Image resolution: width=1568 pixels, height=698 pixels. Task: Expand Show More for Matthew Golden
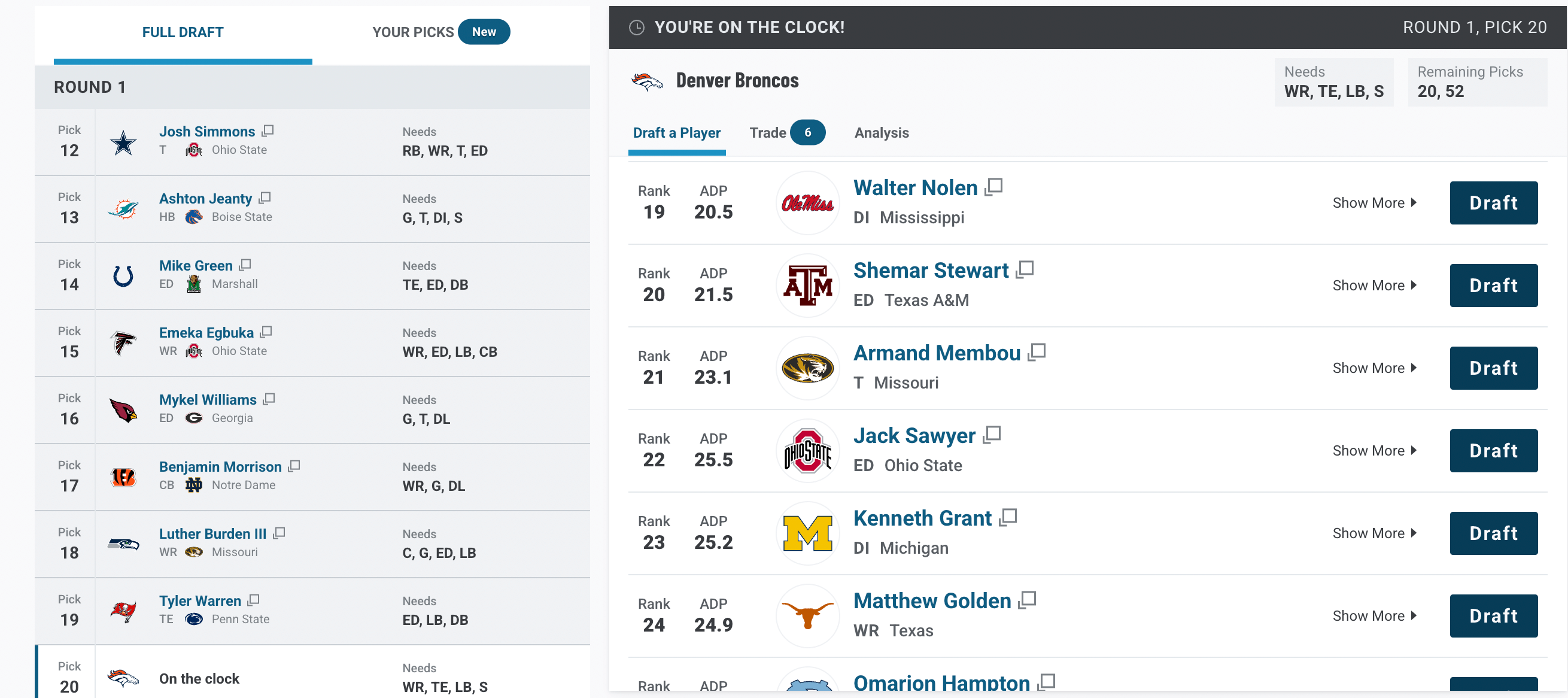click(1374, 616)
